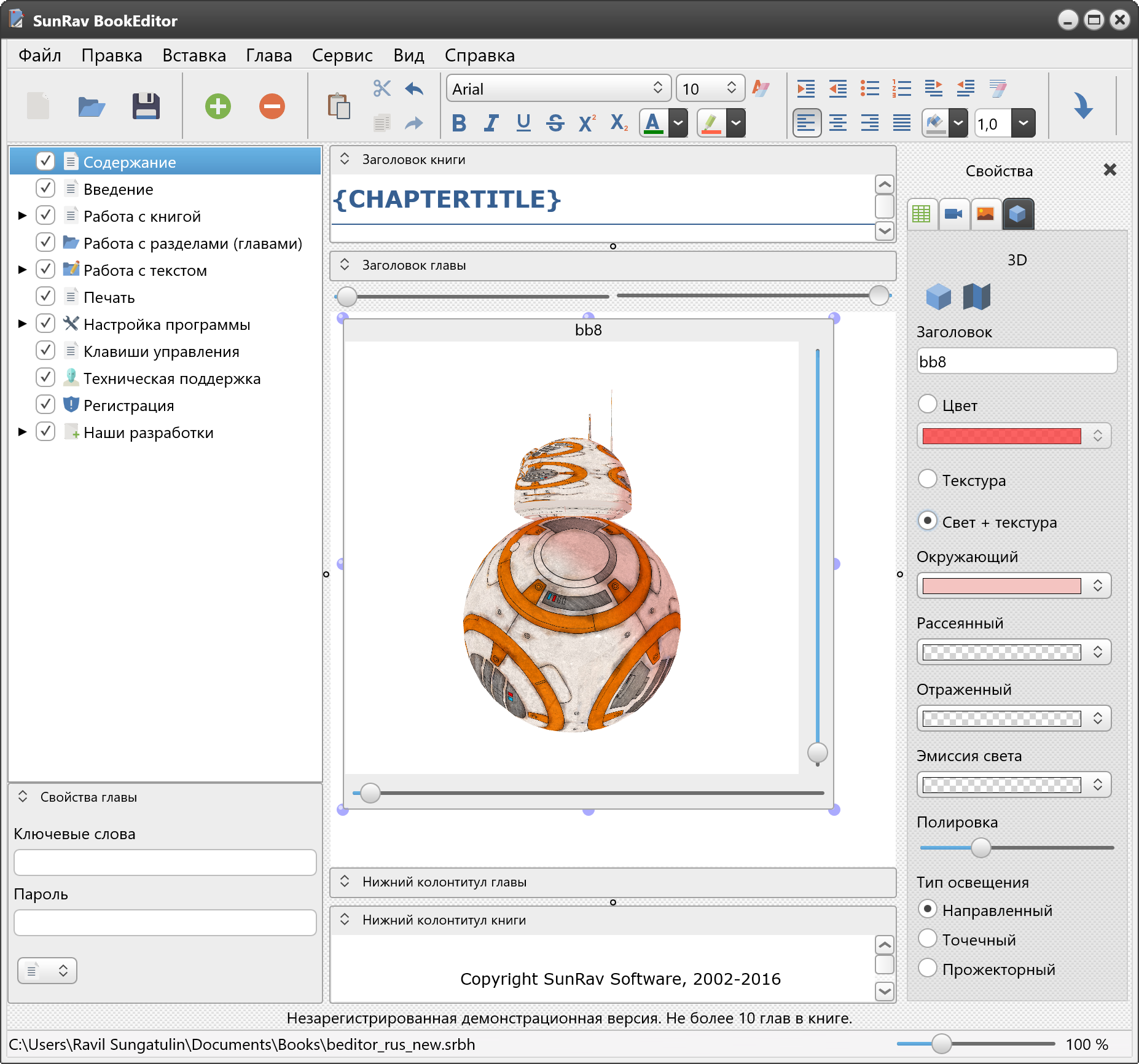
Task: Open the Глава menu
Action: pos(269,55)
